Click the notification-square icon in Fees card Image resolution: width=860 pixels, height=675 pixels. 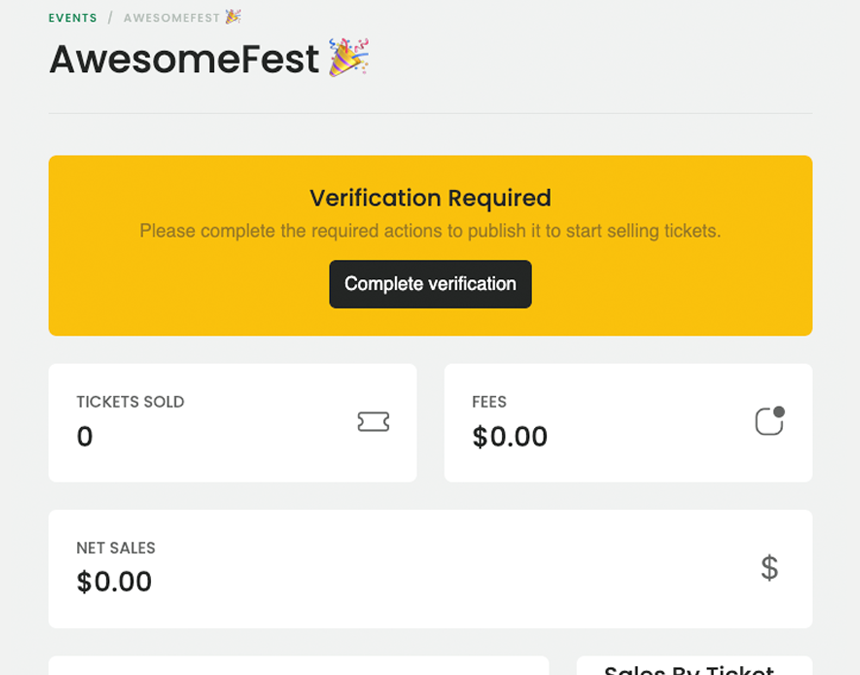[770, 421]
